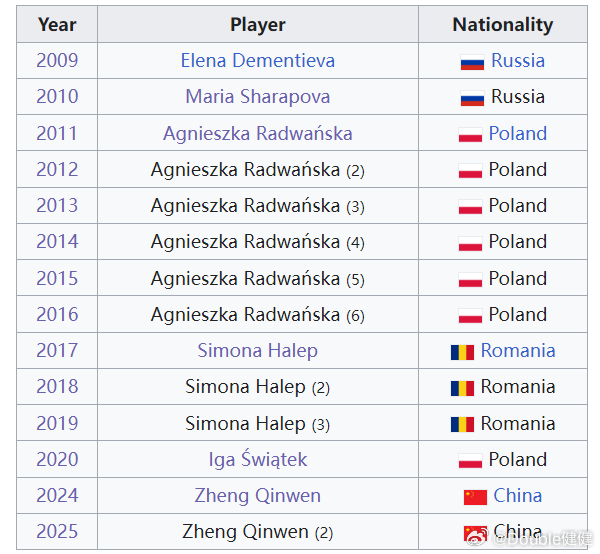Click the Russia flag icon in the 2009 row

tap(472, 62)
